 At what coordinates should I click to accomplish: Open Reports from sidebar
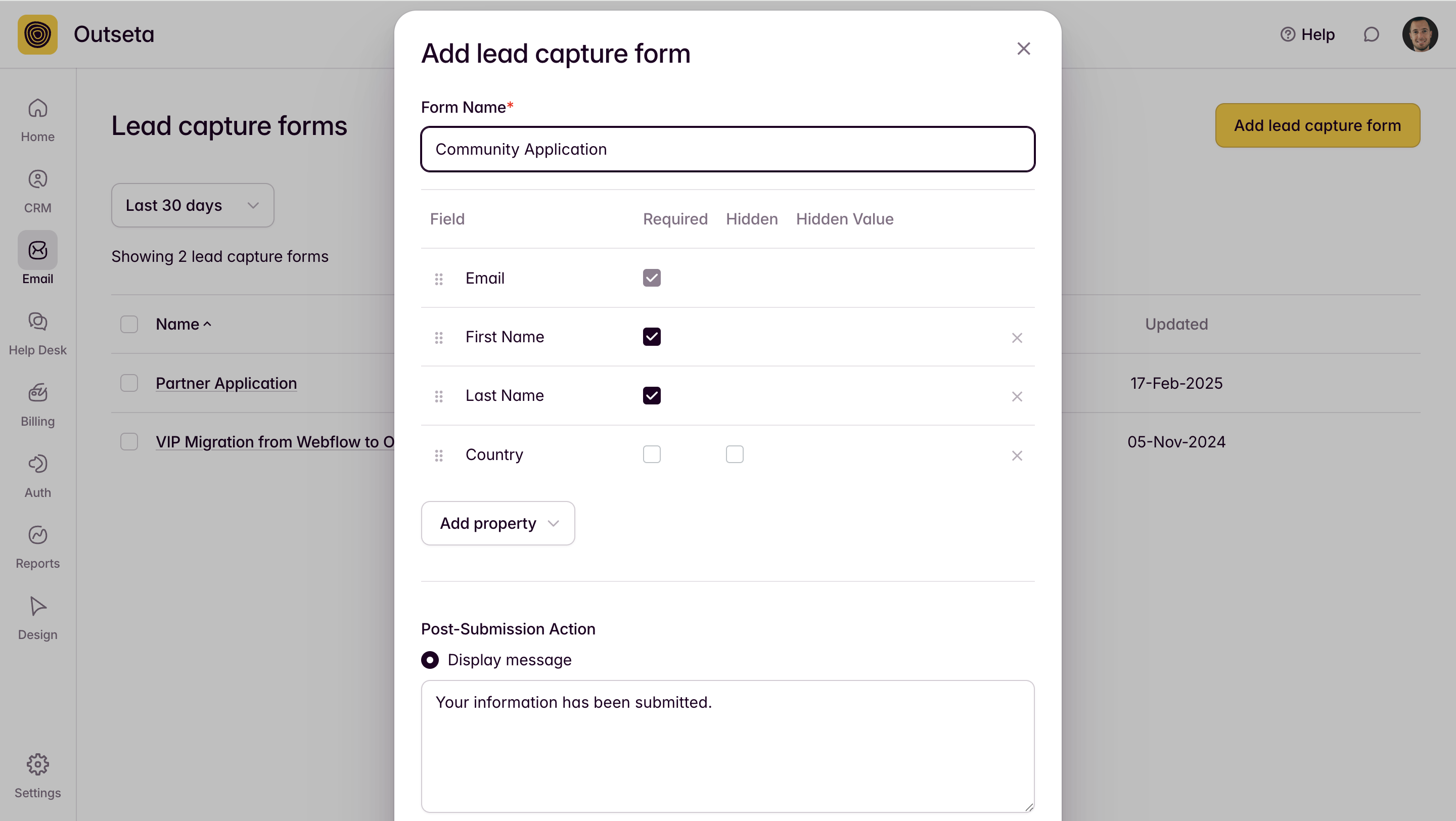[37, 546]
